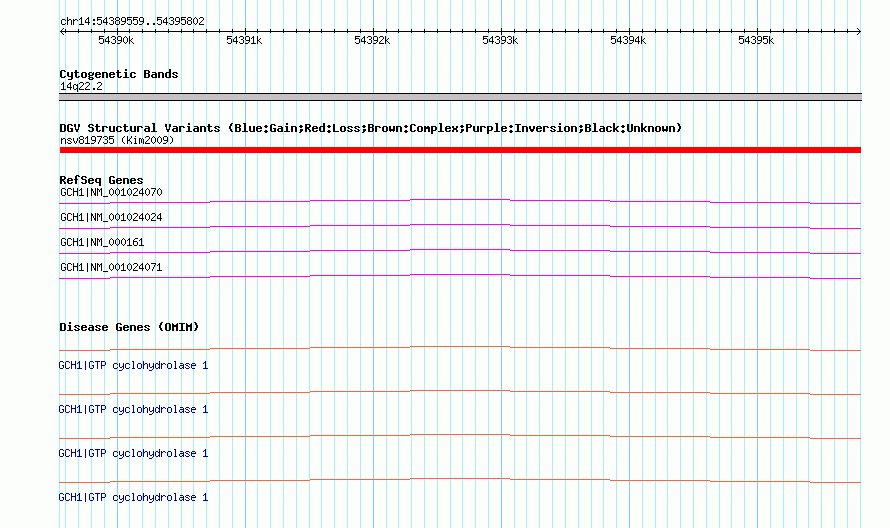Image resolution: width=890 pixels, height=528 pixels.
Task: Open the fourth GCH1|GTP cyclohydrolase 1 link
Action: [x=133, y=497]
